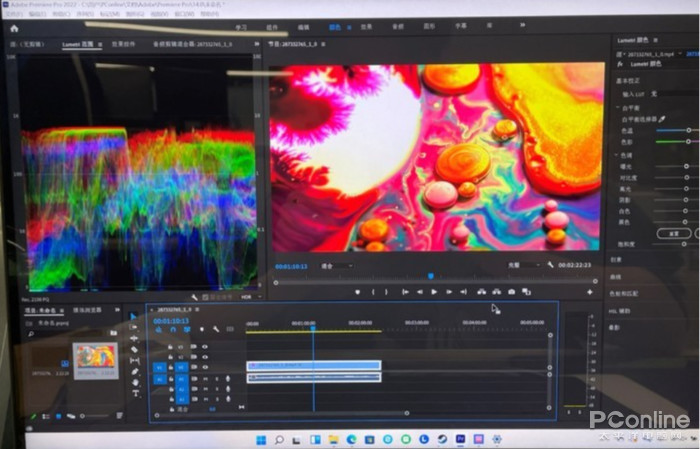The height and width of the screenshot is (449, 700).
Task: Open the timeline wrench settings icon
Action: pos(215,328)
